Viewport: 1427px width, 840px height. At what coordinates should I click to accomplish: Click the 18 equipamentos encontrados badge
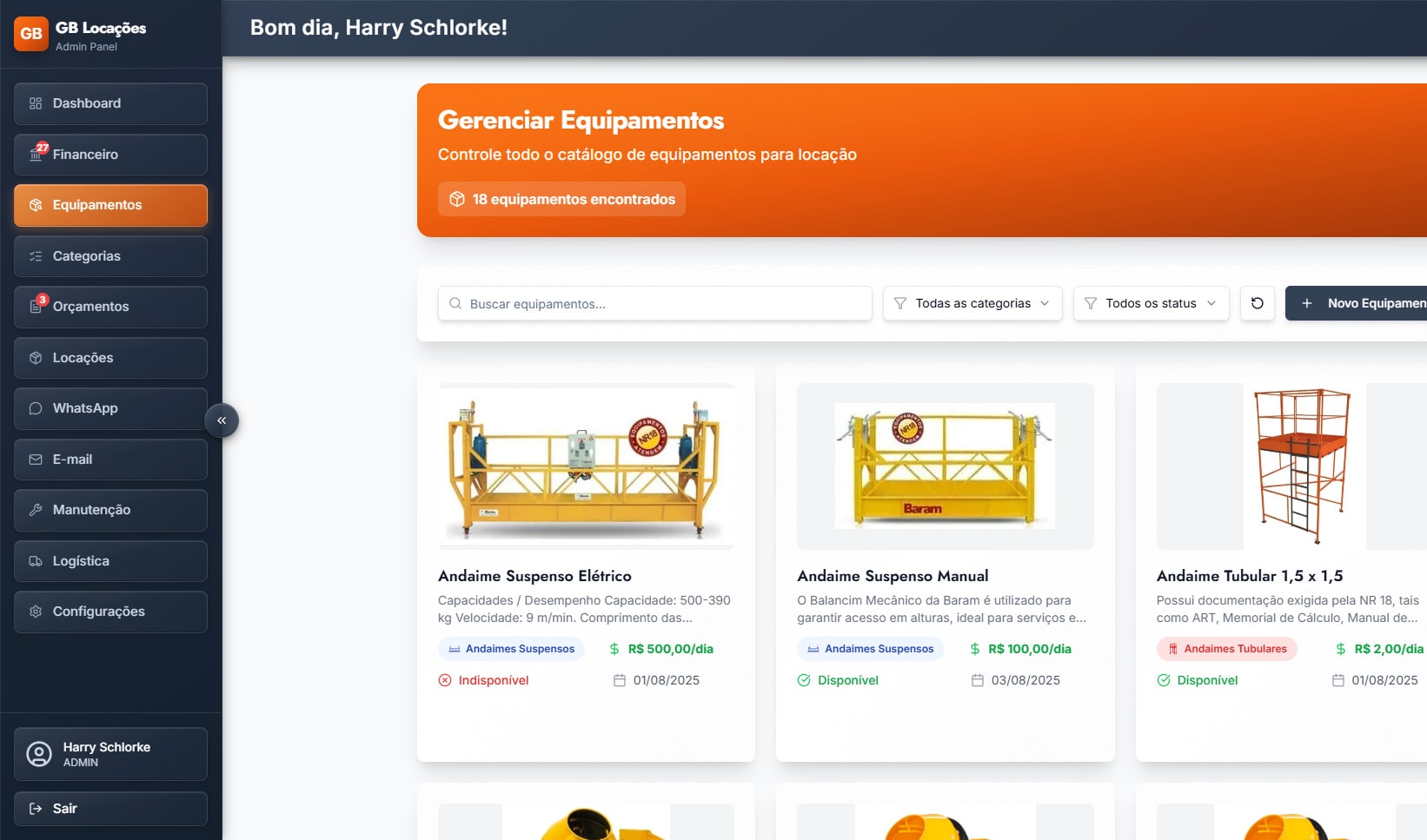coord(561,199)
